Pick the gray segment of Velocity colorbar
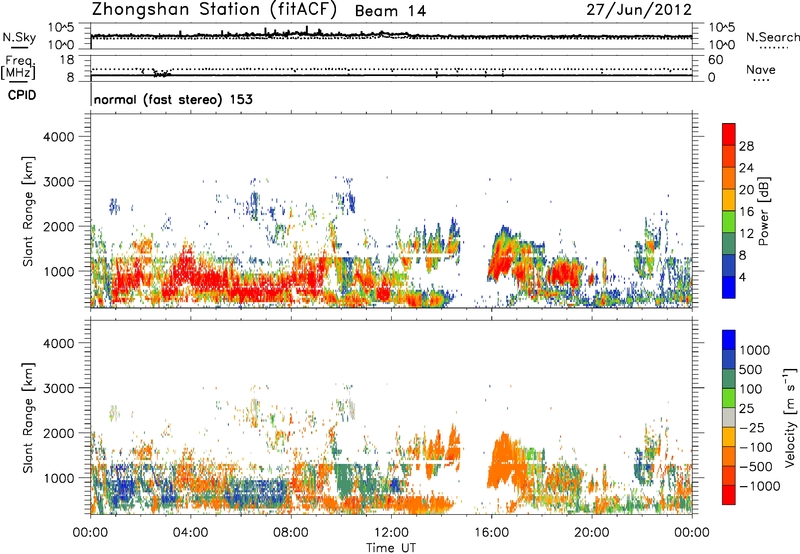Viewport: 800px width, 554px height. (729, 418)
